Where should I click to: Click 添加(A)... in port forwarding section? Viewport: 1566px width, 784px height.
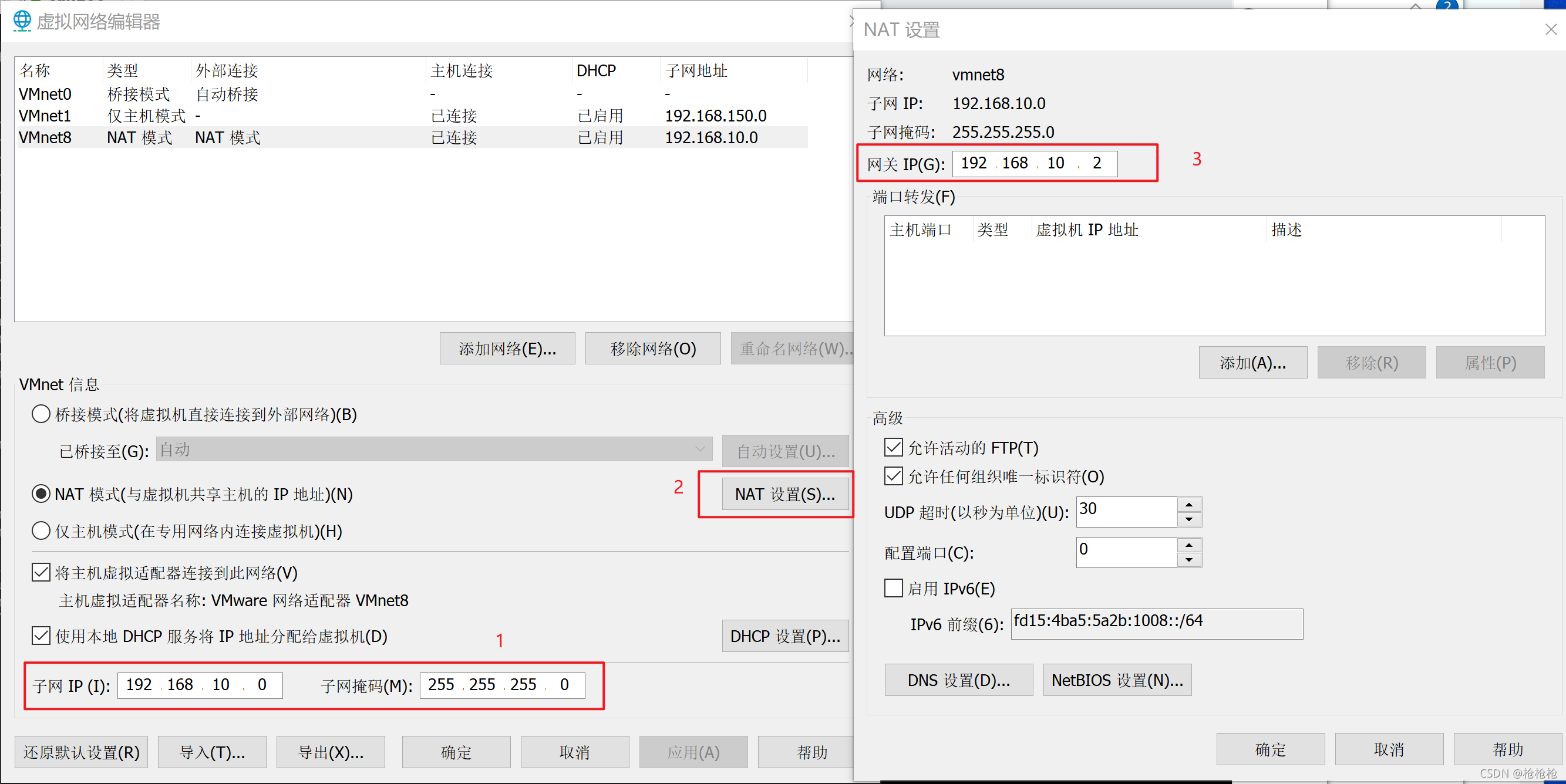[1253, 363]
